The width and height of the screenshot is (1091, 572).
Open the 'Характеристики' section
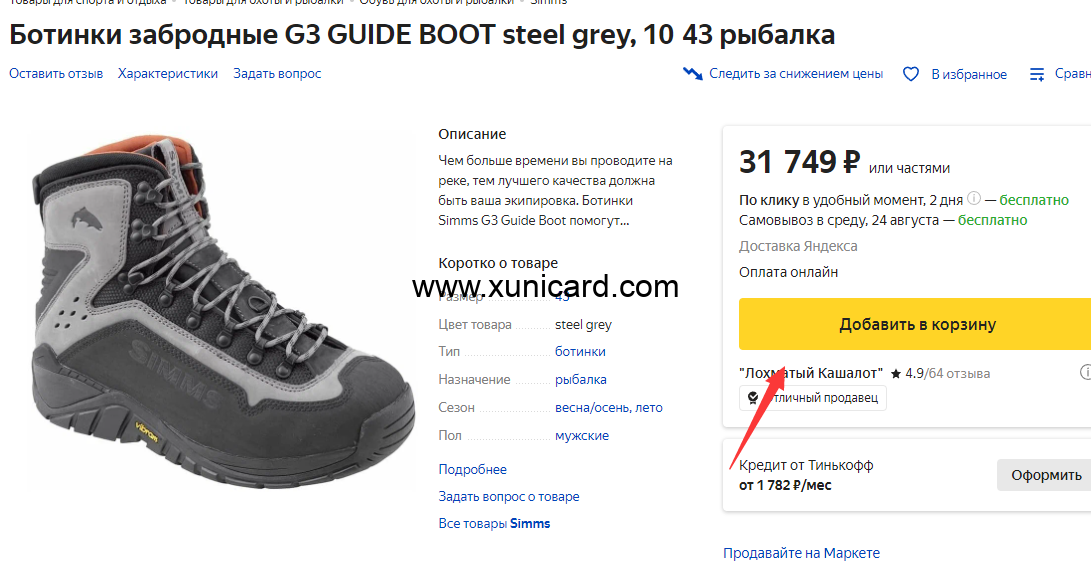[x=168, y=74]
